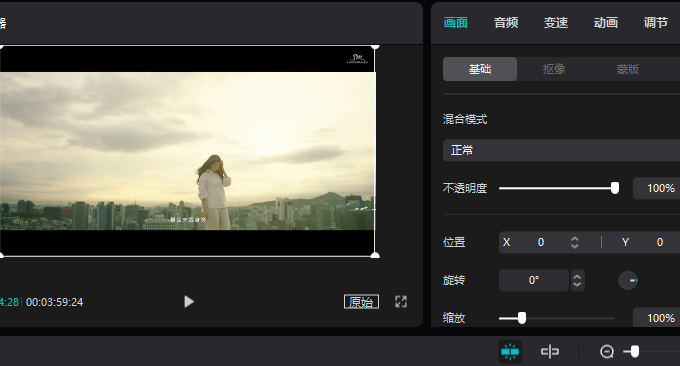
Task: Decrease rotation with the down stepper arrow
Action: [577, 284]
